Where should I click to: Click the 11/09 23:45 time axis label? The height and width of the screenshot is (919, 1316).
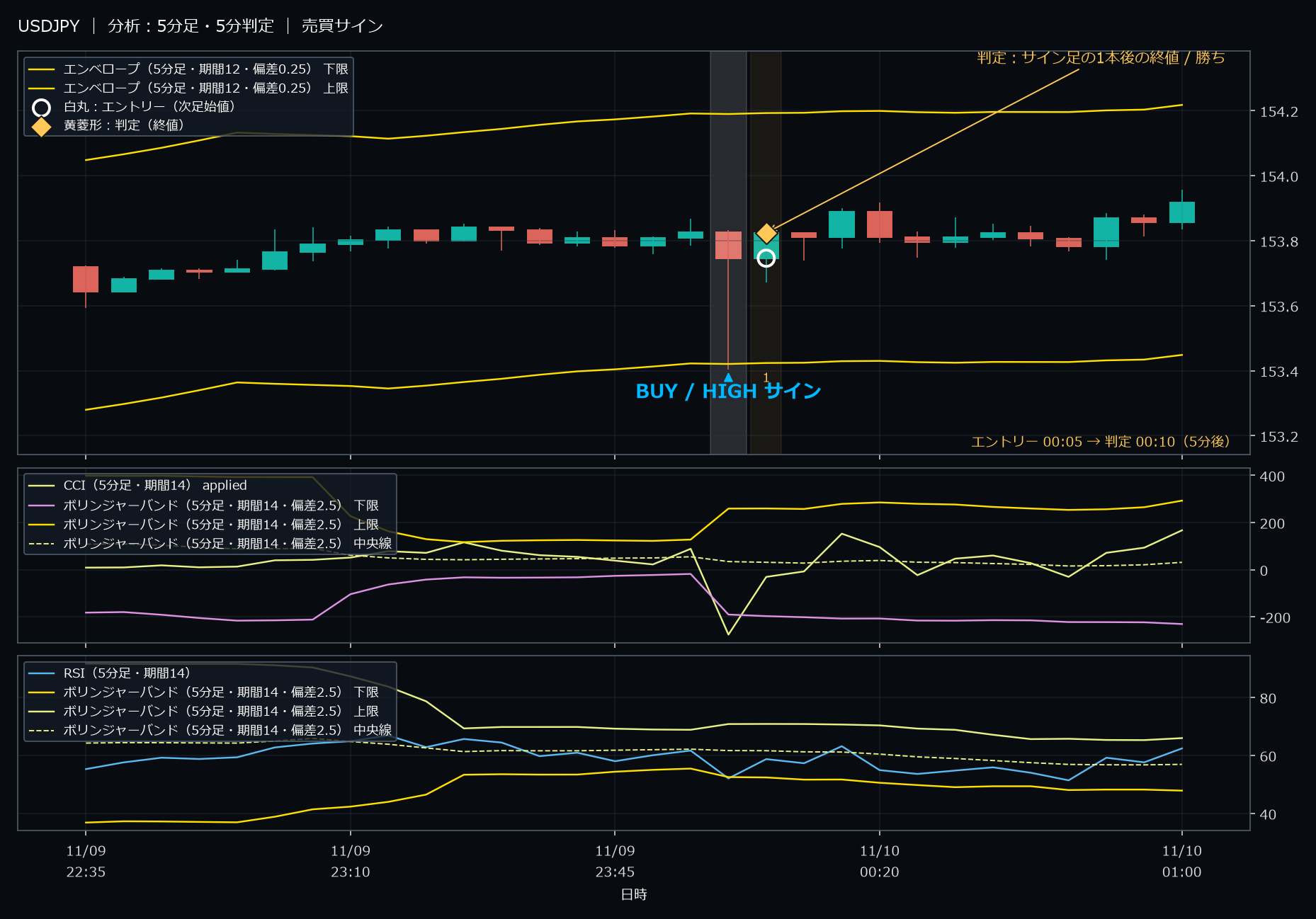(x=615, y=862)
